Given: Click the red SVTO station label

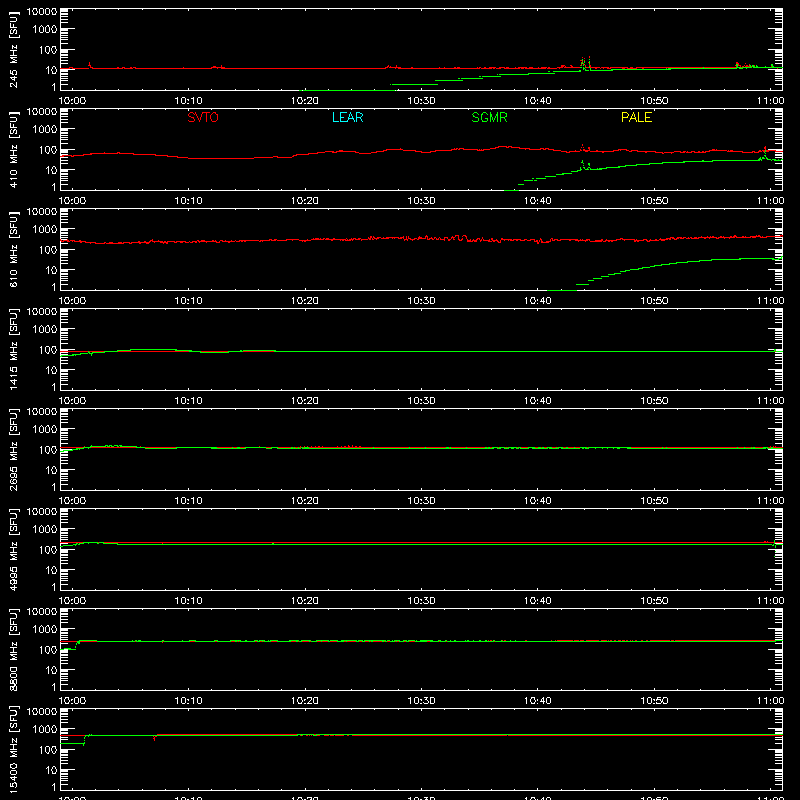Looking at the screenshot, I should coord(203,117).
